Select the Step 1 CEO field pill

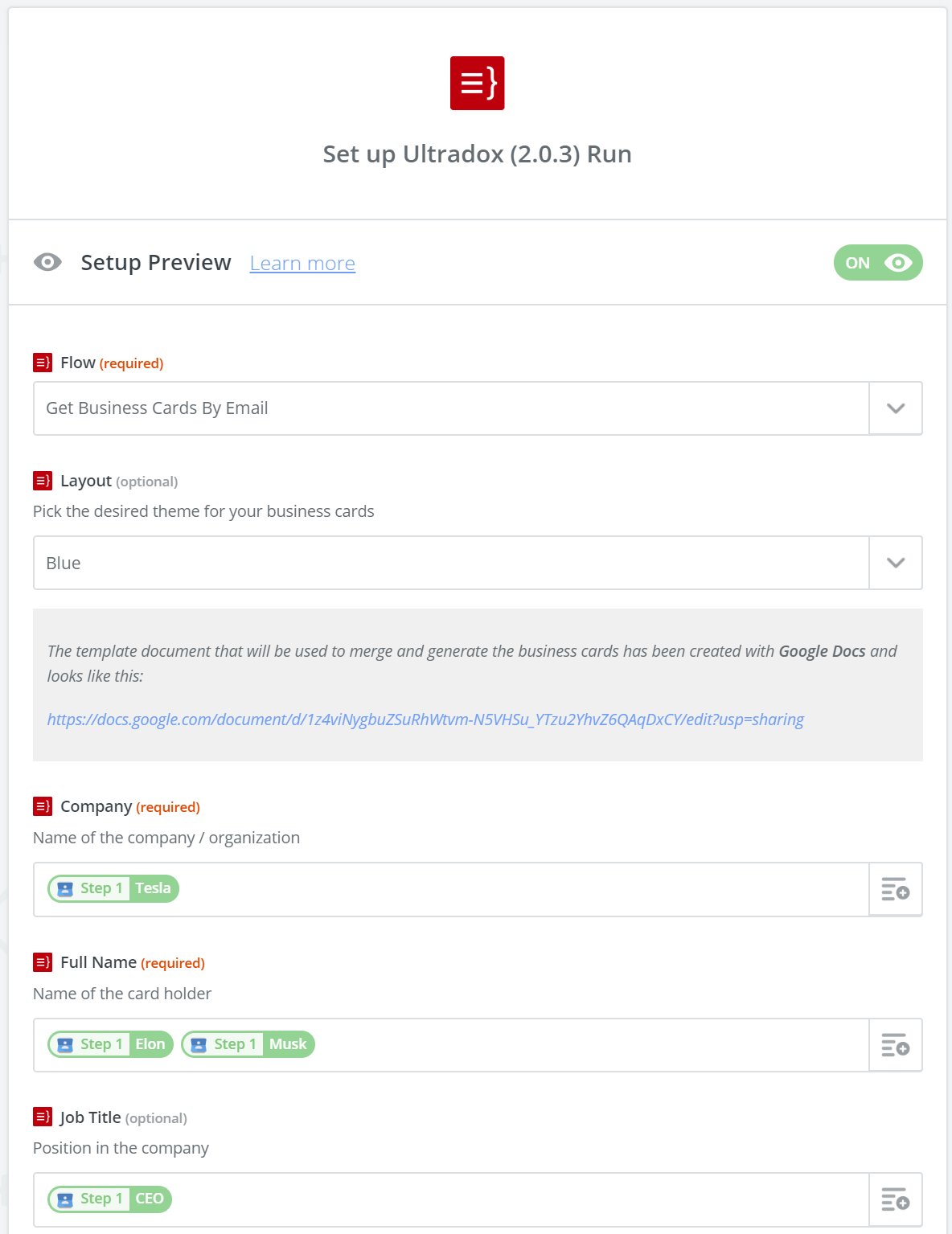pyautogui.click(x=109, y=1199)
